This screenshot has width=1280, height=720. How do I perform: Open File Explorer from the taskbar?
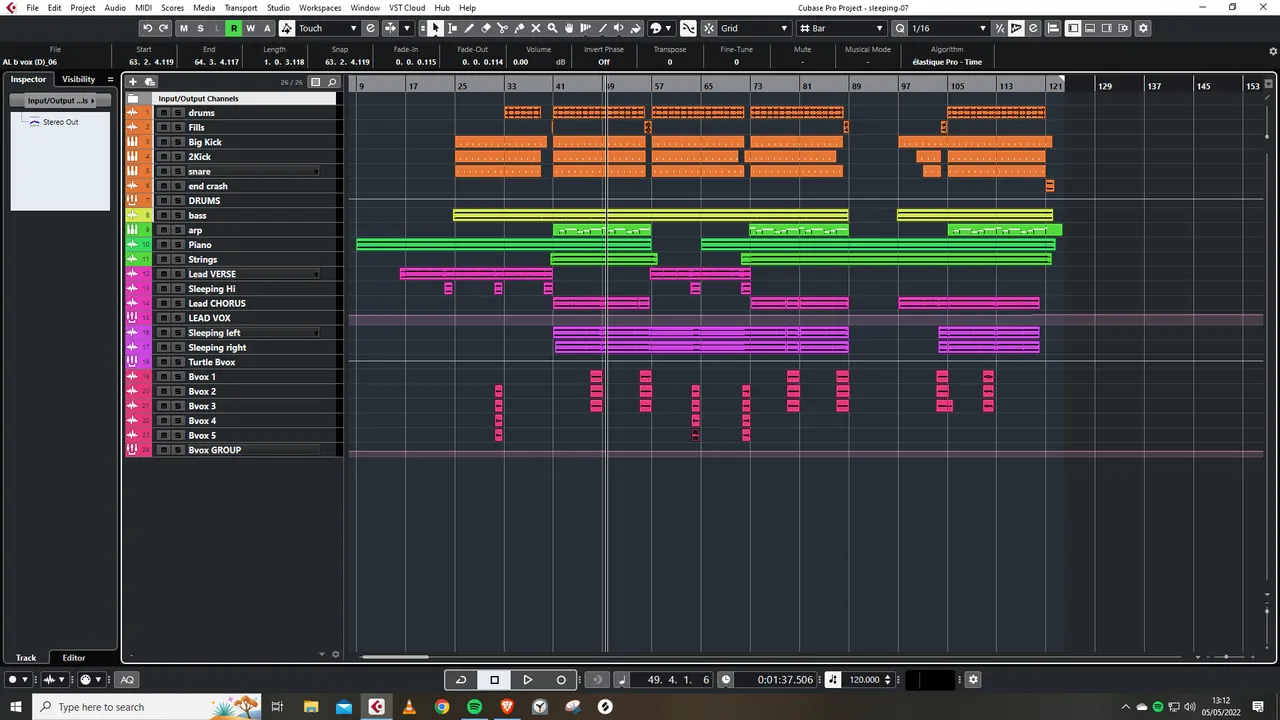pyautogui.click(x=310, y=707)
